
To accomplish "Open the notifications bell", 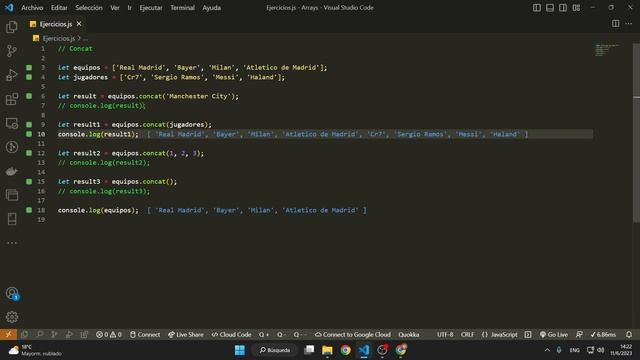I will click(x=629, y=334).
